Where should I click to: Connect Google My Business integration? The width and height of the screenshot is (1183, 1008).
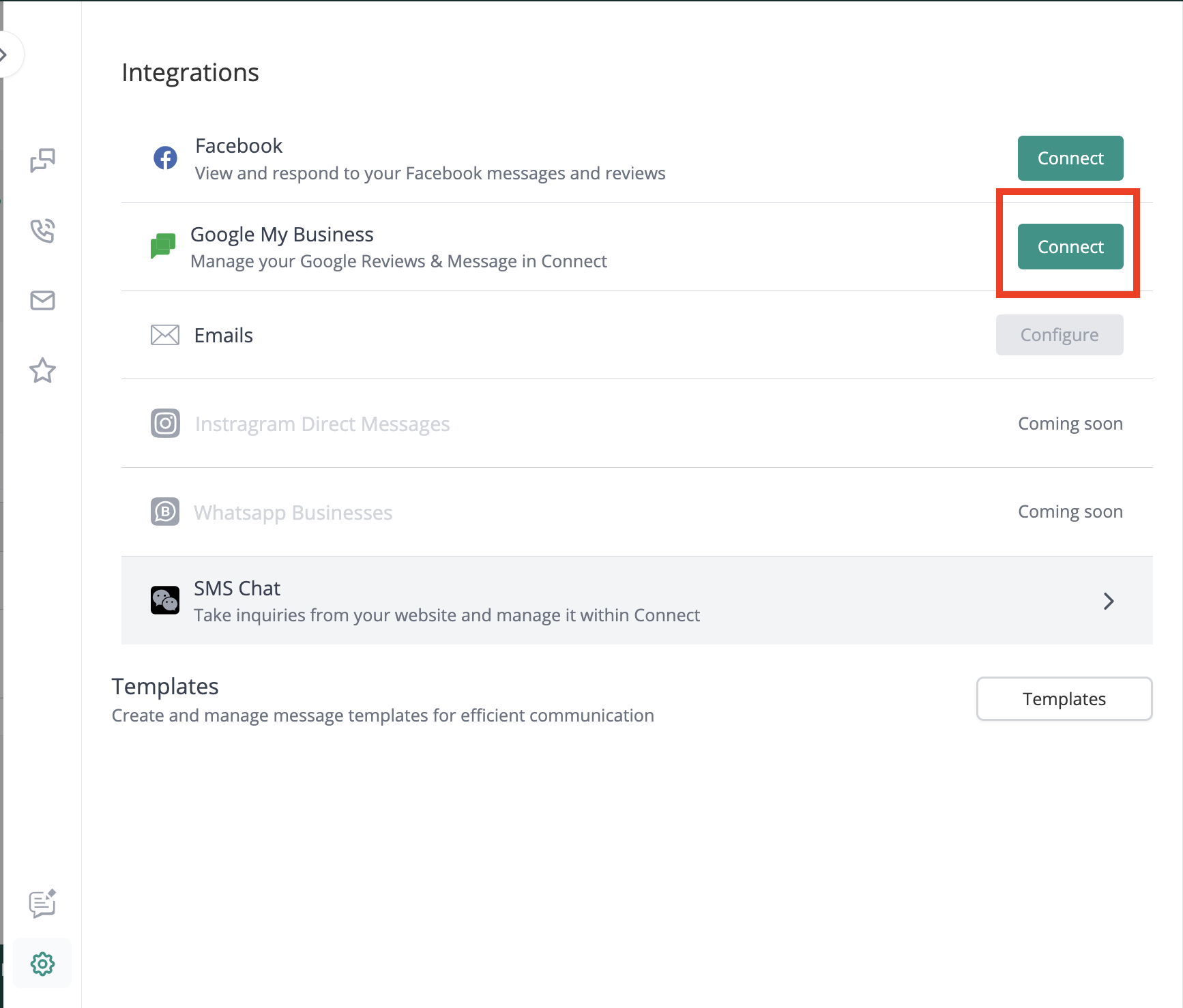[x=1070, y=247]
